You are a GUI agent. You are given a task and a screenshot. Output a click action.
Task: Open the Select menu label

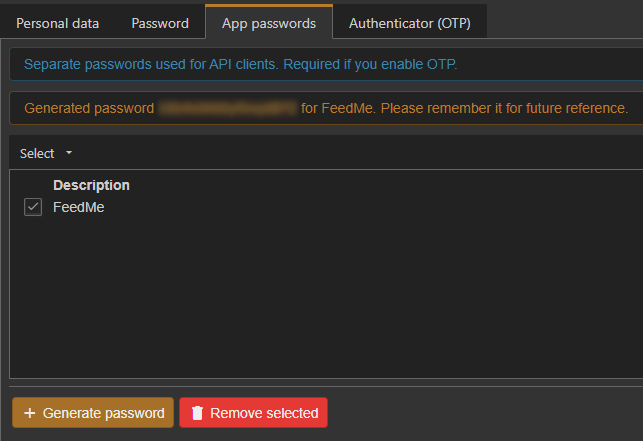point(37,153)
